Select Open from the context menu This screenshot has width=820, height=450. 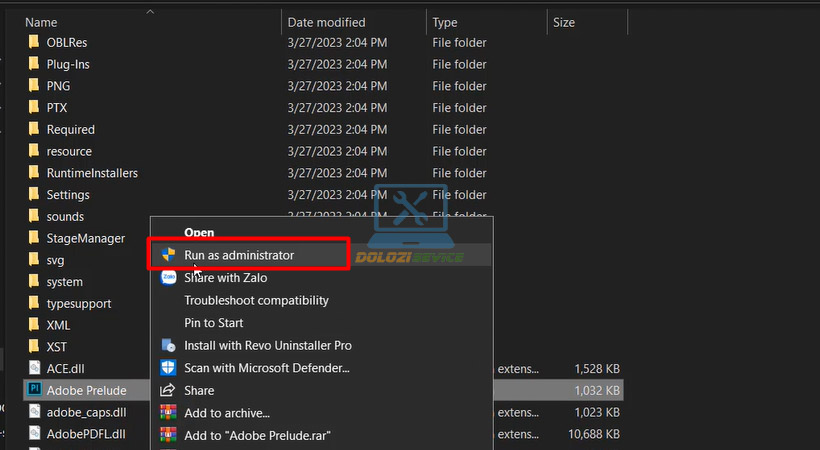(x=199, y=233)
